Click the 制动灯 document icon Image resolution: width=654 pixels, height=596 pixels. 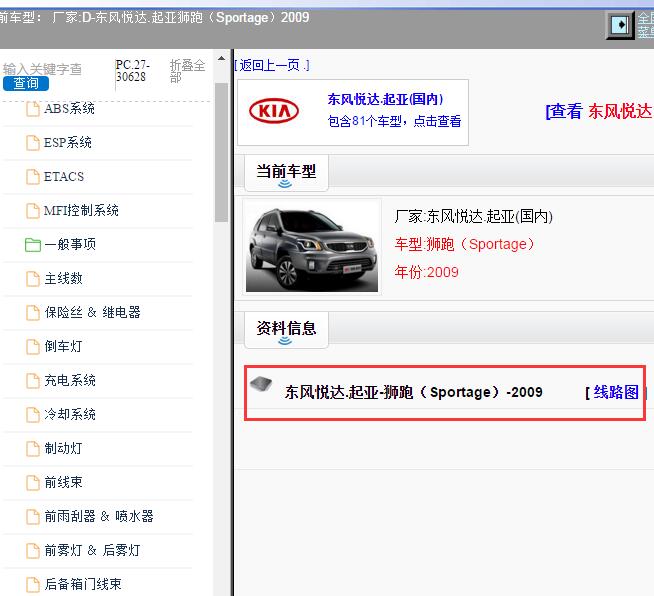(x=33, y=449)
